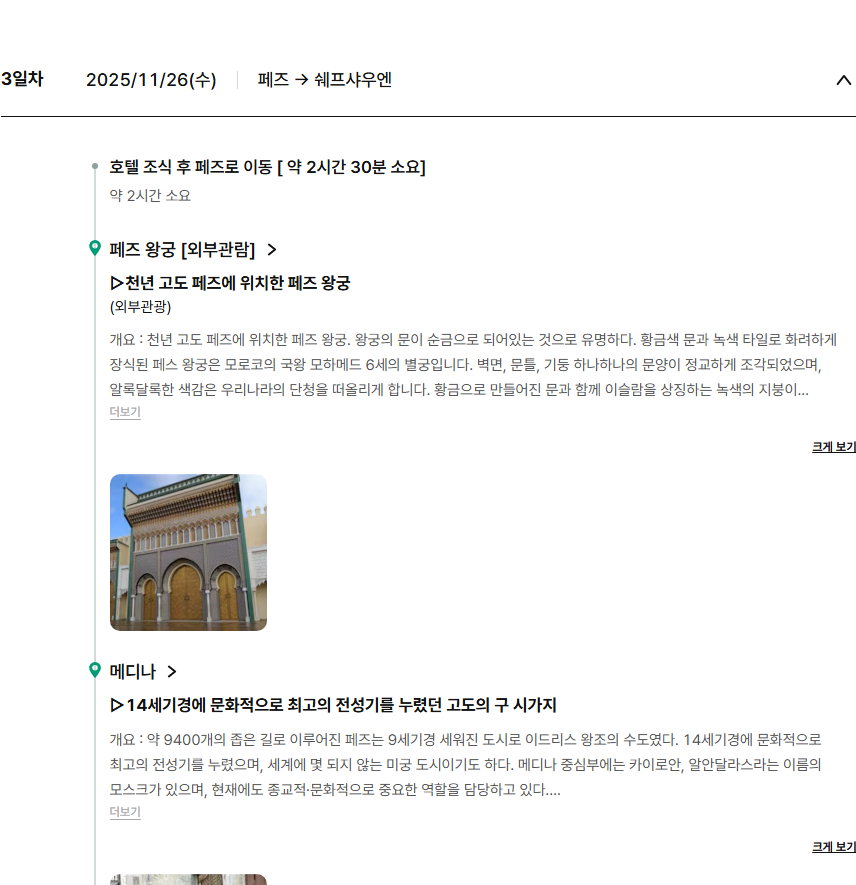This screenshot has width=856, height=885.
Task: Collapse the 3일차 itinerary section chevron
Action: pos(843,80)
